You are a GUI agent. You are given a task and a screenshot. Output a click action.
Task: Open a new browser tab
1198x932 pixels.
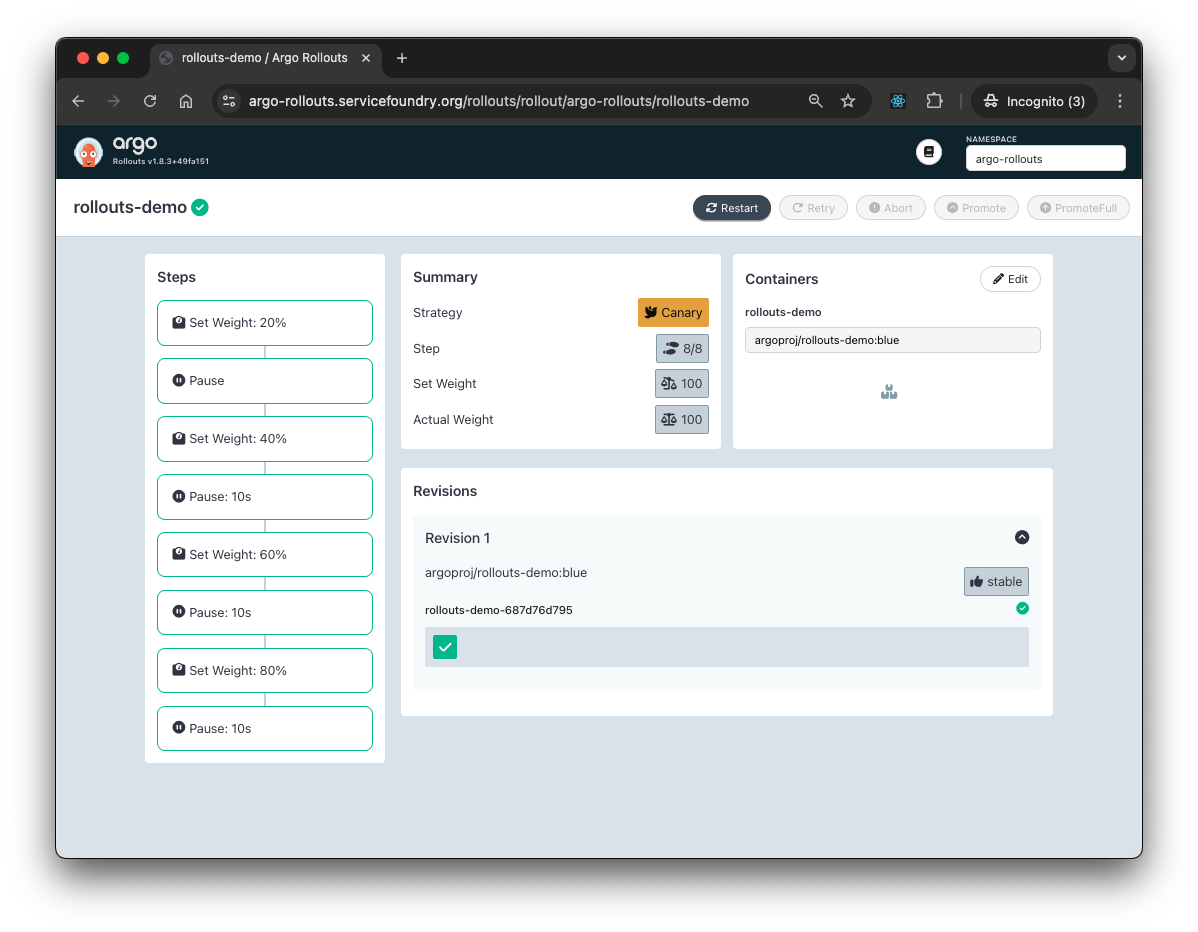pyautogui.click(x=402, y=58)
